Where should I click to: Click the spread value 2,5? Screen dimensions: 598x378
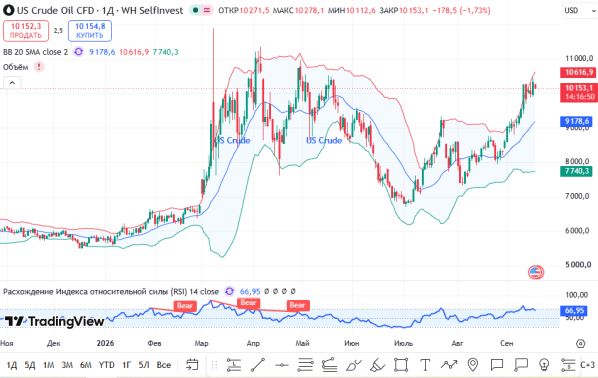tap(58, 31)
